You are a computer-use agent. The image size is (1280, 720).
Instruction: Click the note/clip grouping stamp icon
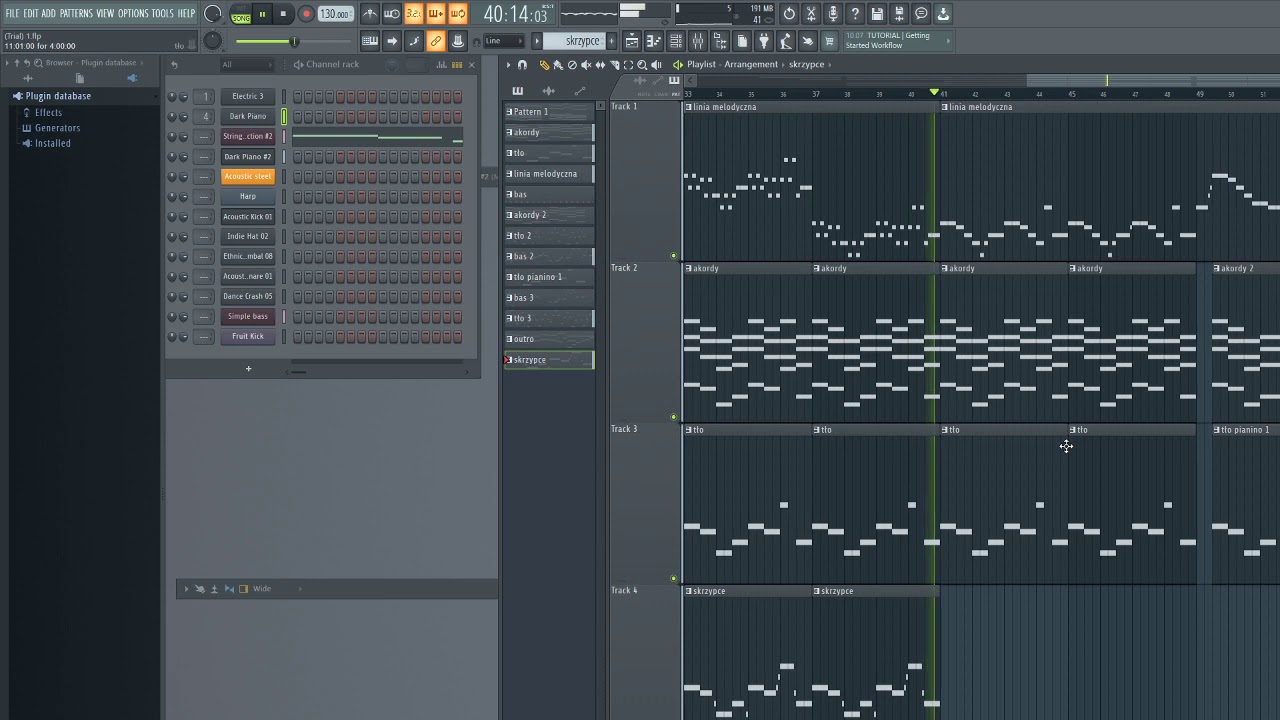(x=458, y=41)
